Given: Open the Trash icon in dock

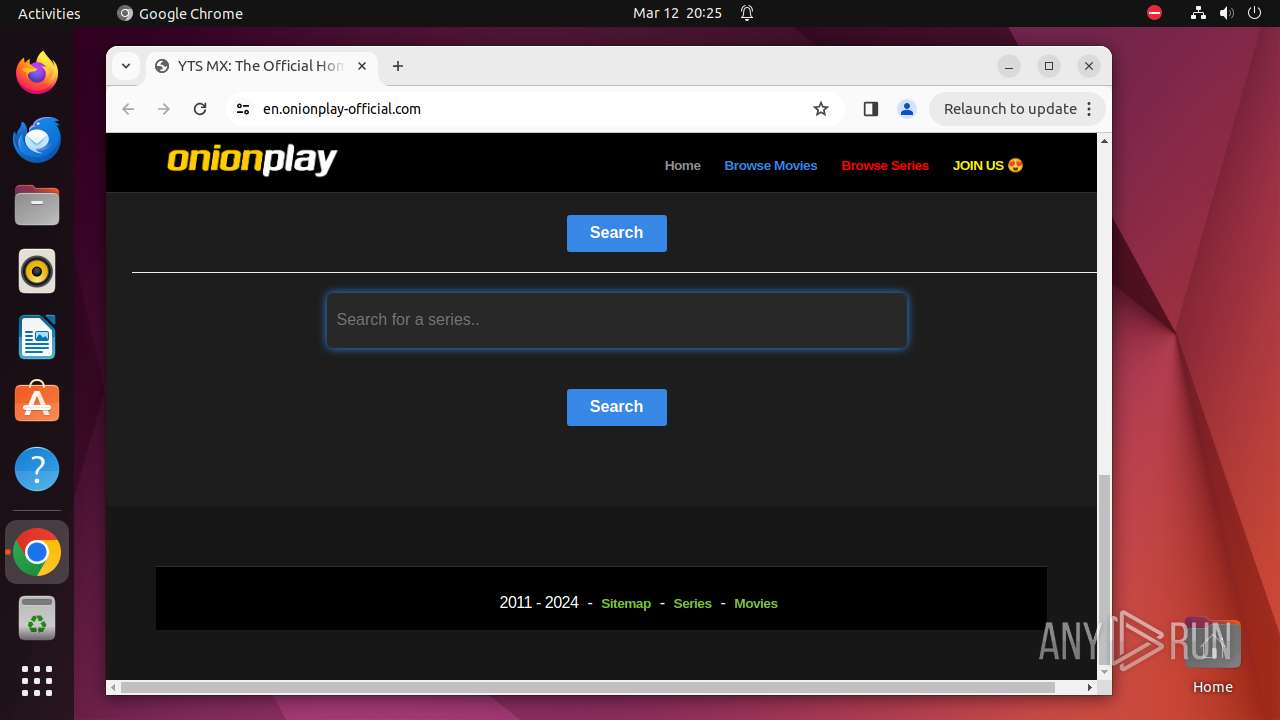Looking at the screenshot, I should coord(37,618).
